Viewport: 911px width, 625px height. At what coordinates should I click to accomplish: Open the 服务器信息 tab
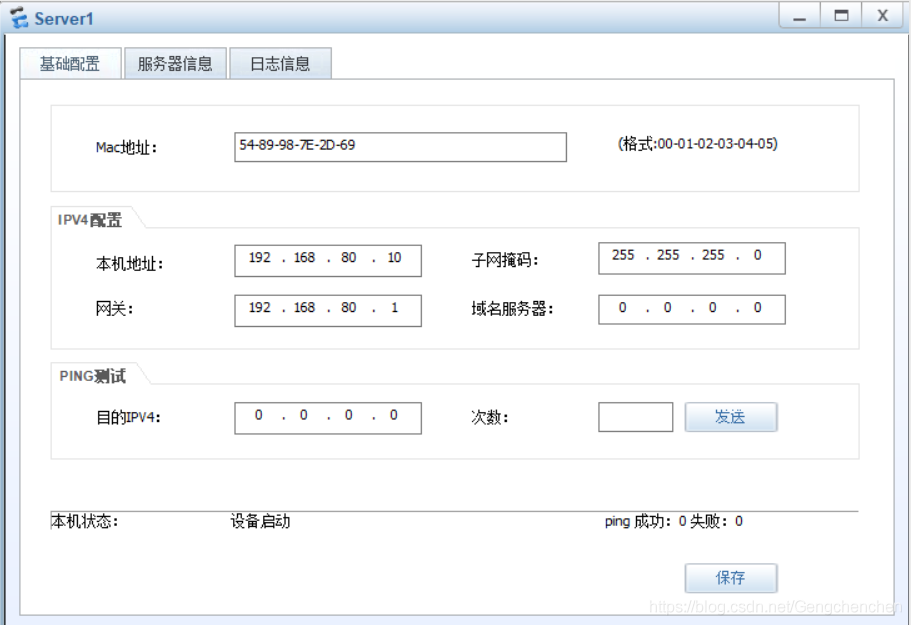pyautogui.click(x=175, y=63)
